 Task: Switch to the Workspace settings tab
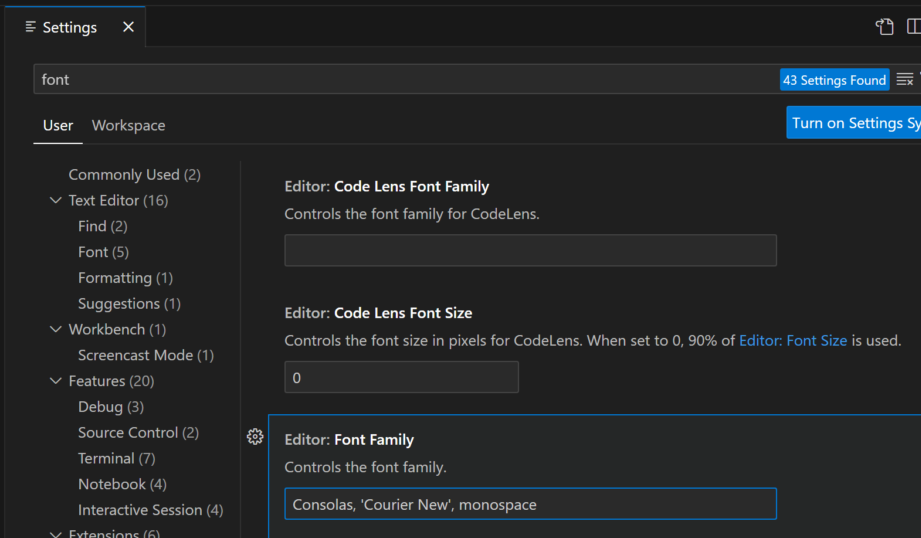128,125
